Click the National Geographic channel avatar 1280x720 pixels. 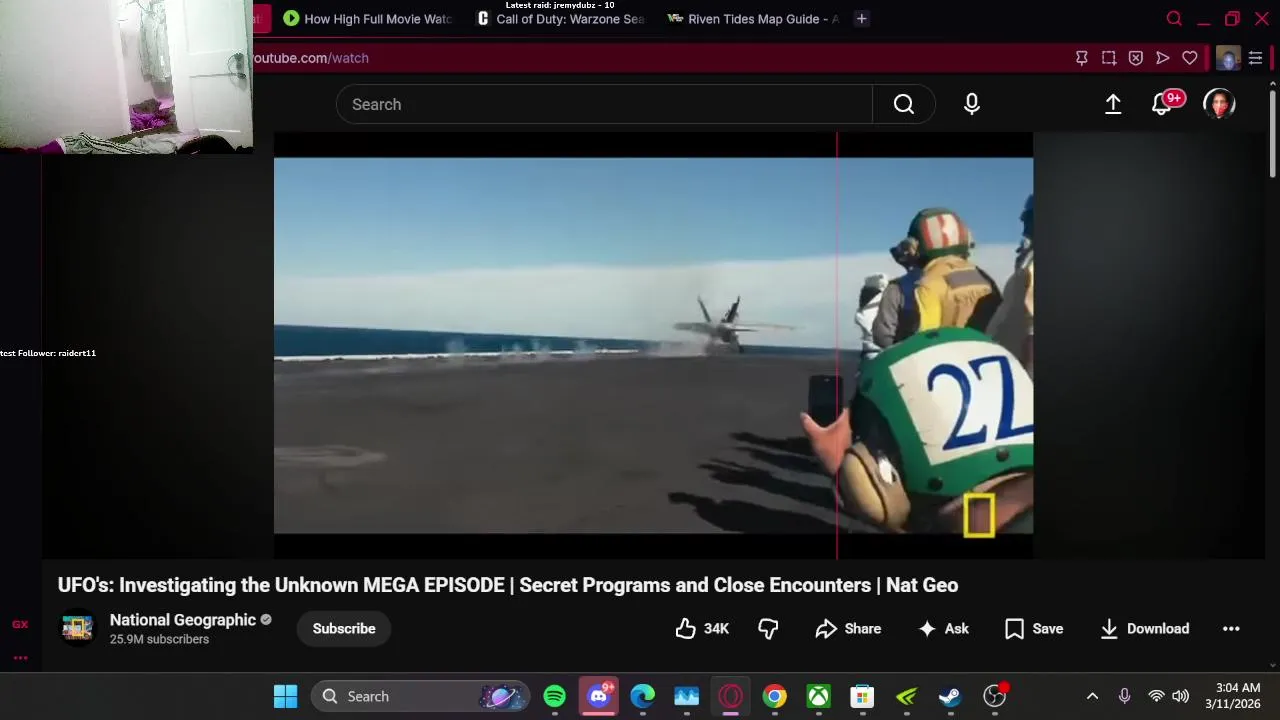tap(78, 628)
